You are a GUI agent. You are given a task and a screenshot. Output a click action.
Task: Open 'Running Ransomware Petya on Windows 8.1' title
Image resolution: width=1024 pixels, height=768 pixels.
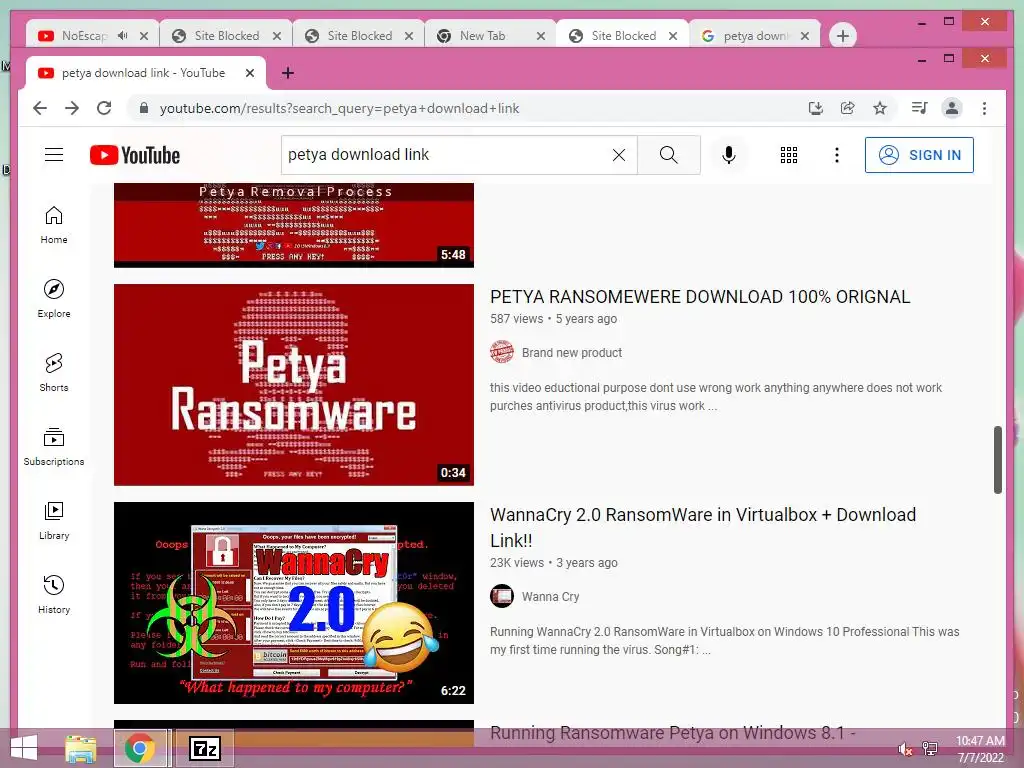click(x=673, y=733)
